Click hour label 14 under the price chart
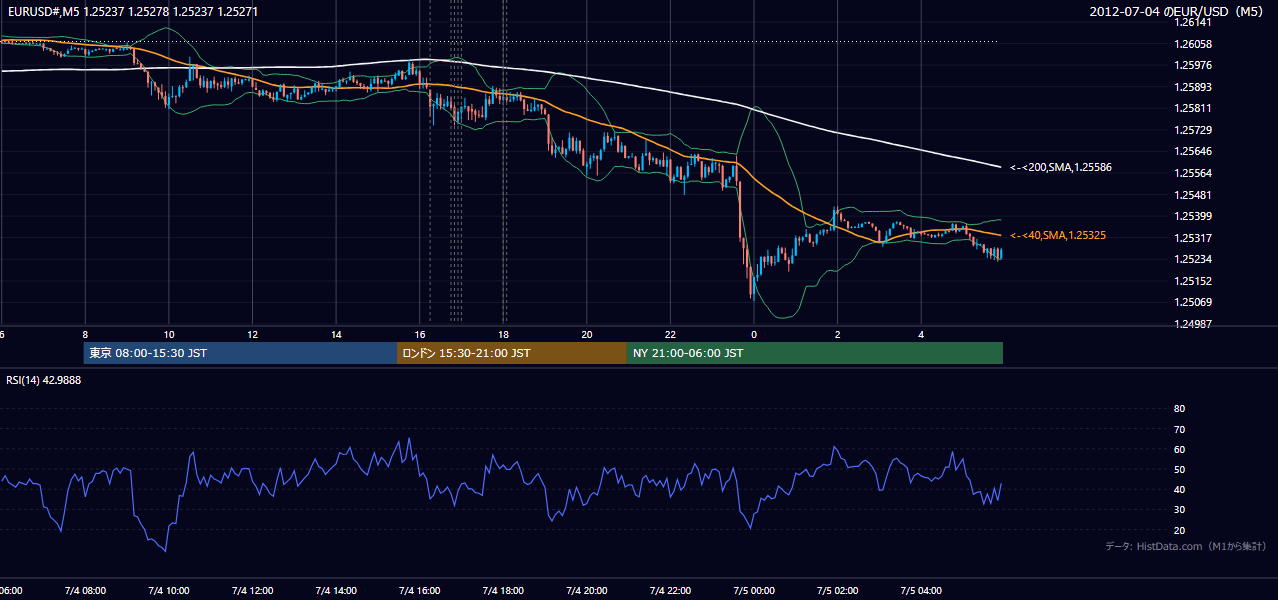Viewport: 1278px width, 600px height. 336,335
